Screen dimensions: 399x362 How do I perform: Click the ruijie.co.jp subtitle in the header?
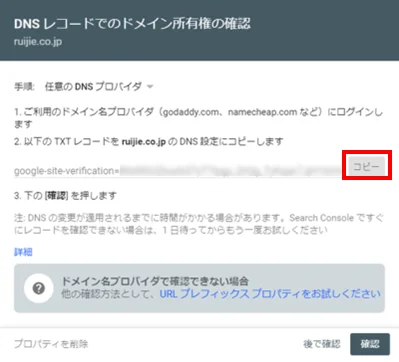click(38, 42)
